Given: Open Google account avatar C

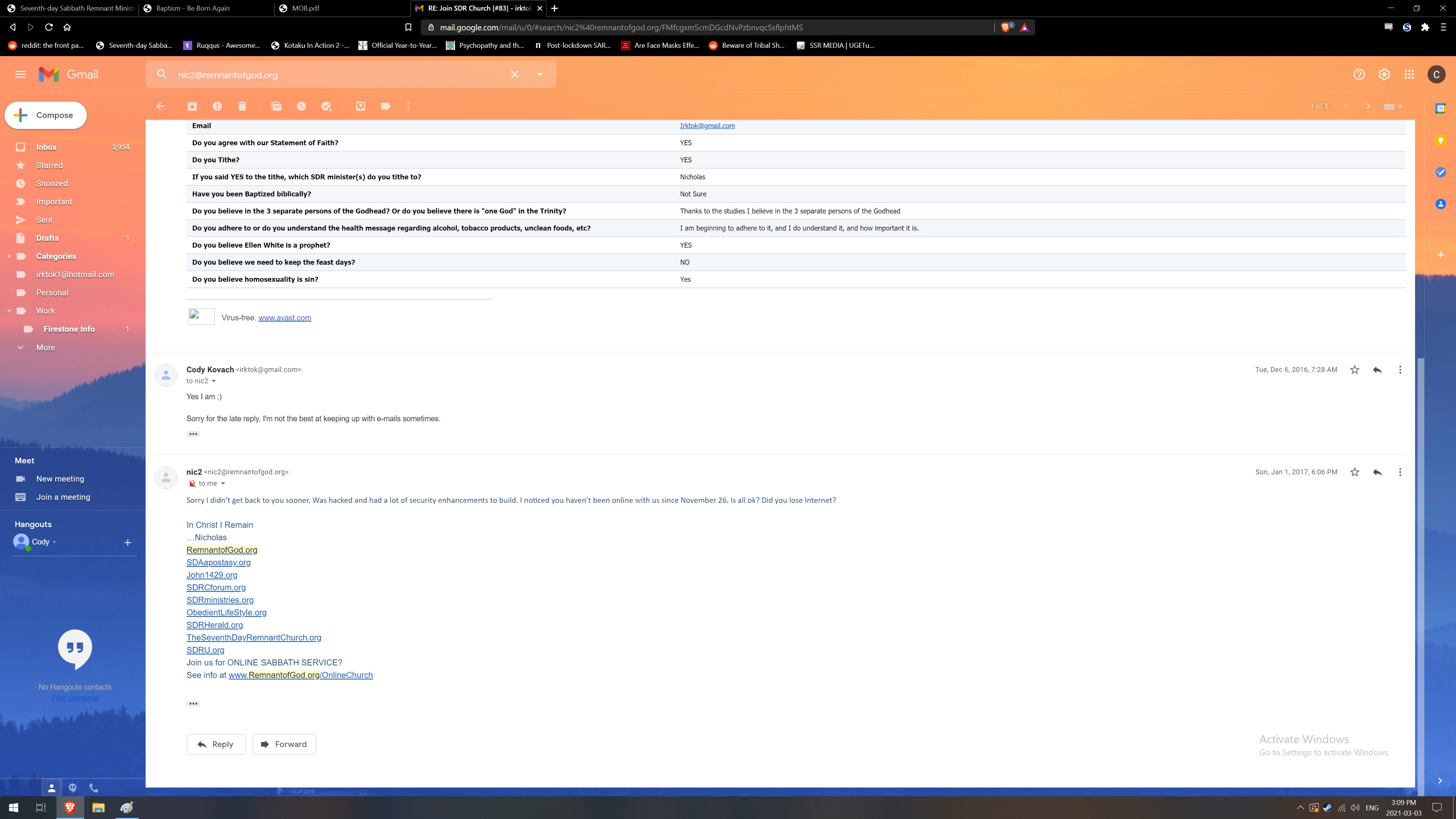Looking at the screenshot, I should click(x=1437, y=75).
